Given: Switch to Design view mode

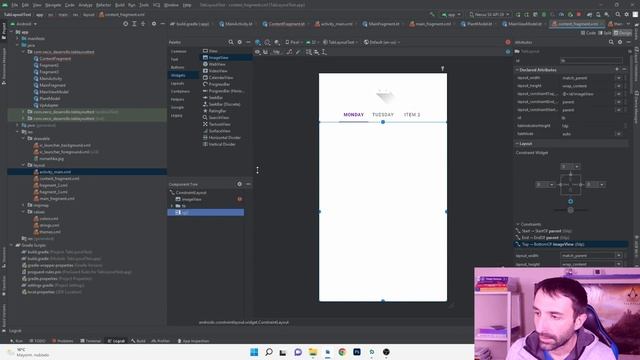Looking at the screenshot, I should (622, 33).
